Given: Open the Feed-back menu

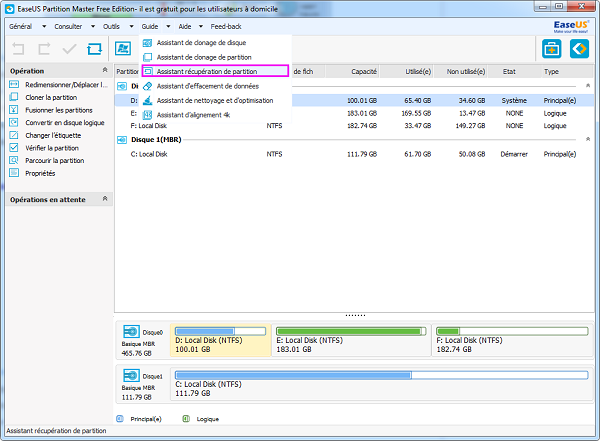Looking at the screenshot, I should 226,26.
